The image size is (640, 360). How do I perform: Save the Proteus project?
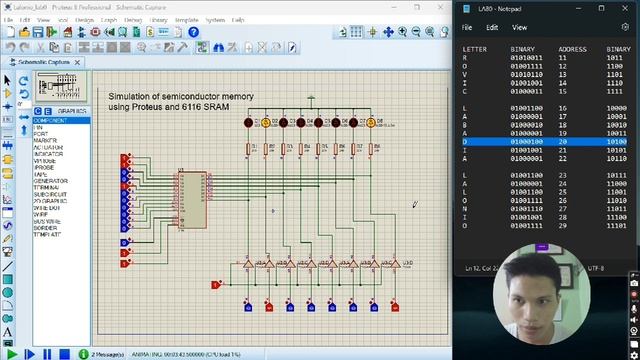[38, 32]
